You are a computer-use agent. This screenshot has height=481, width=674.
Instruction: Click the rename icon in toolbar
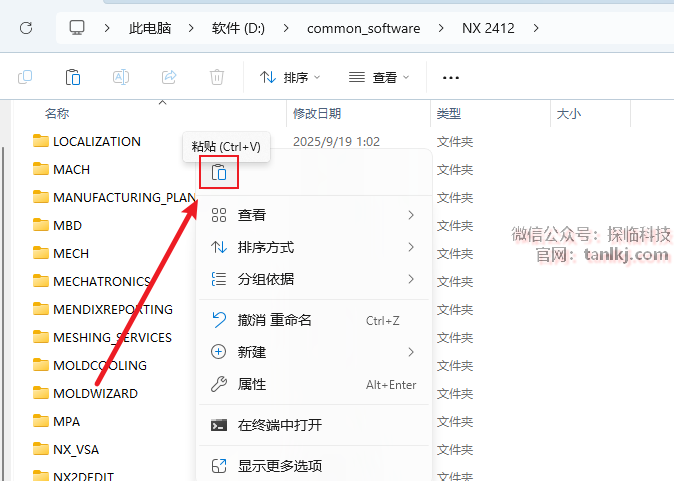point(121,77)
